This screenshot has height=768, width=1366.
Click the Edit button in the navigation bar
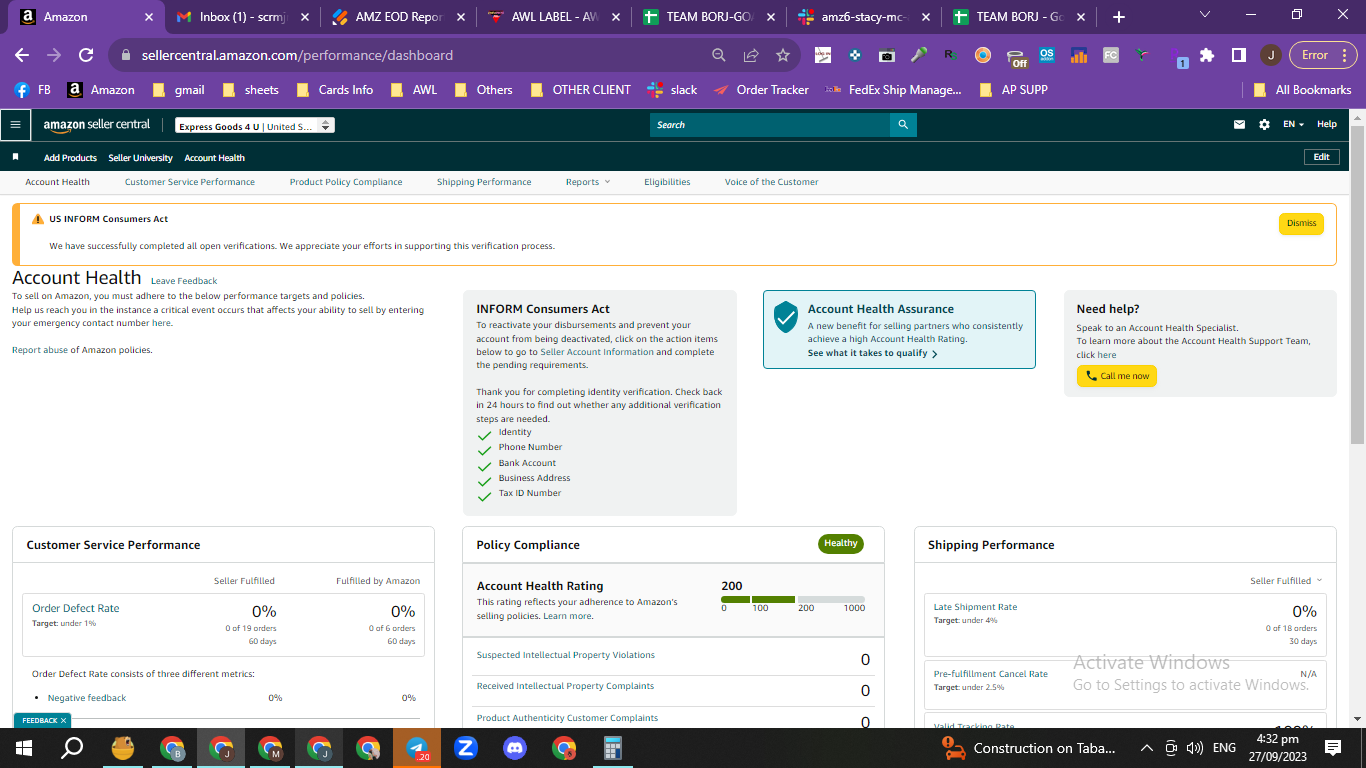(x=1321, y=157)
